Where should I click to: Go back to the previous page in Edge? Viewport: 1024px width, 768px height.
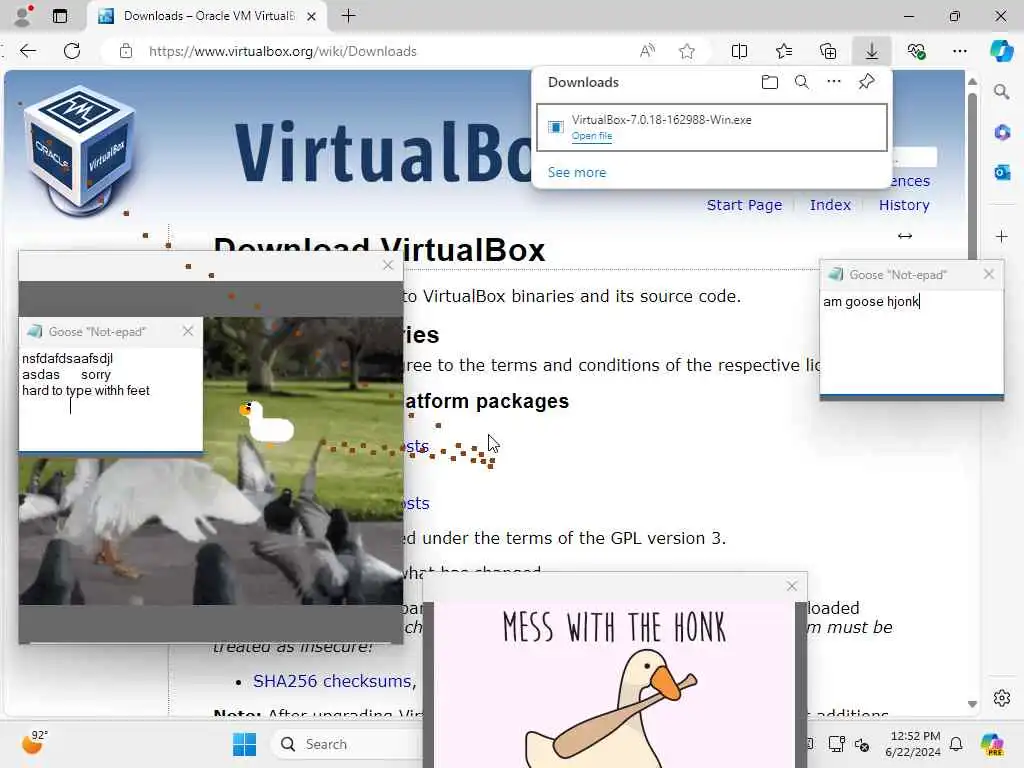pyautogui.click(x=28, y=51)
